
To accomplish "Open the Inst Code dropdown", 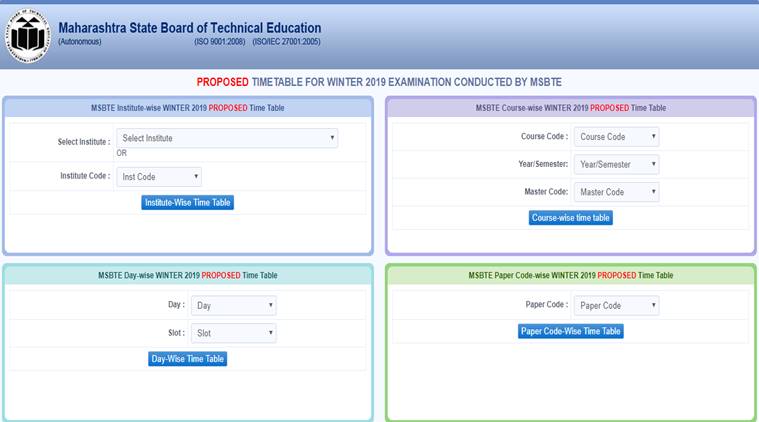I will [x=159, y=177].
